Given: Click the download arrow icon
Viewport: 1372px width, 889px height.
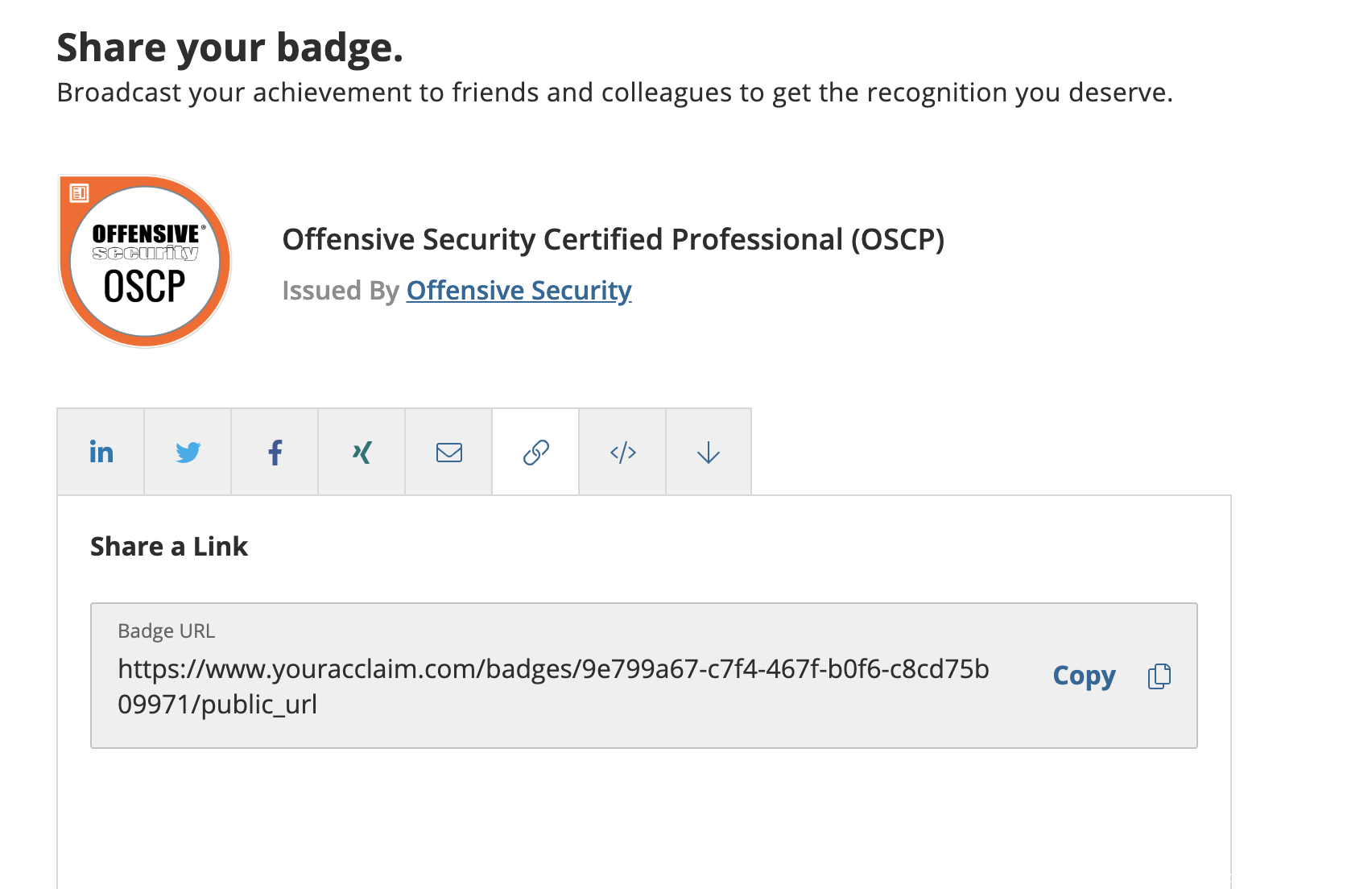Looking at the screenshot, I should [709, 452].
